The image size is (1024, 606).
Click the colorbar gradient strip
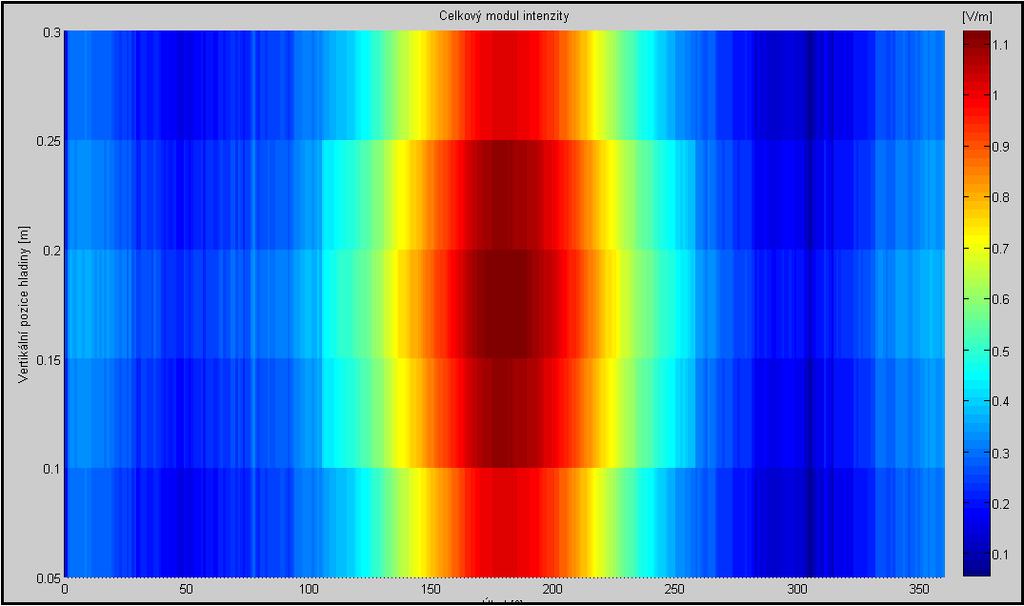[976, 304]
